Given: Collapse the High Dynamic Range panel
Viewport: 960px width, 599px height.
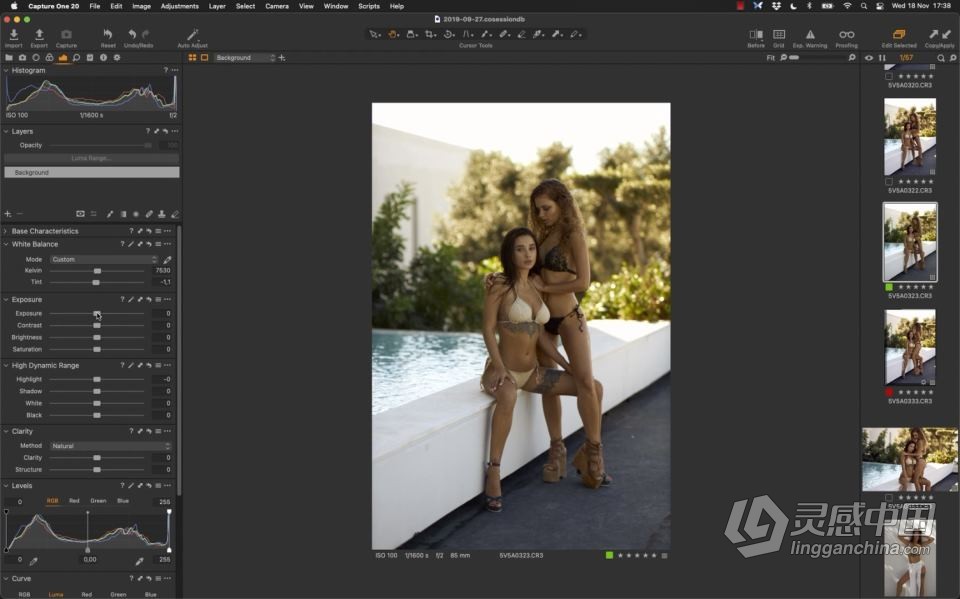Looking at the screenshot, I should pyautogui.click(x=6, y=365).
